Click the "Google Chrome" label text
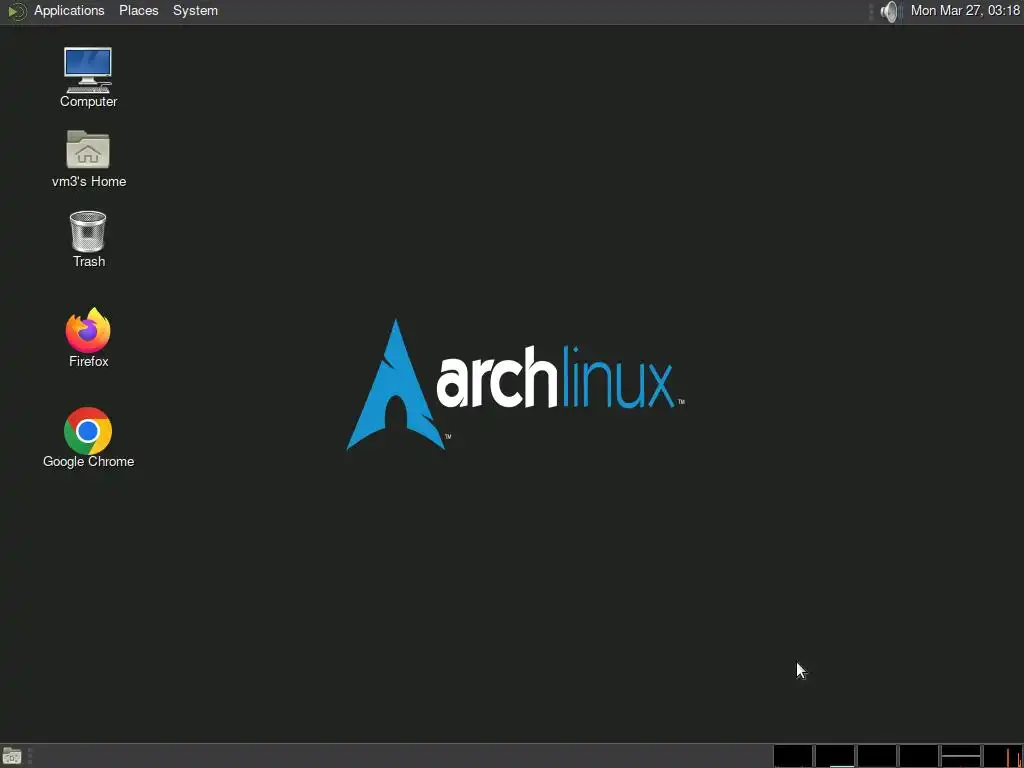 click(89, 462)
